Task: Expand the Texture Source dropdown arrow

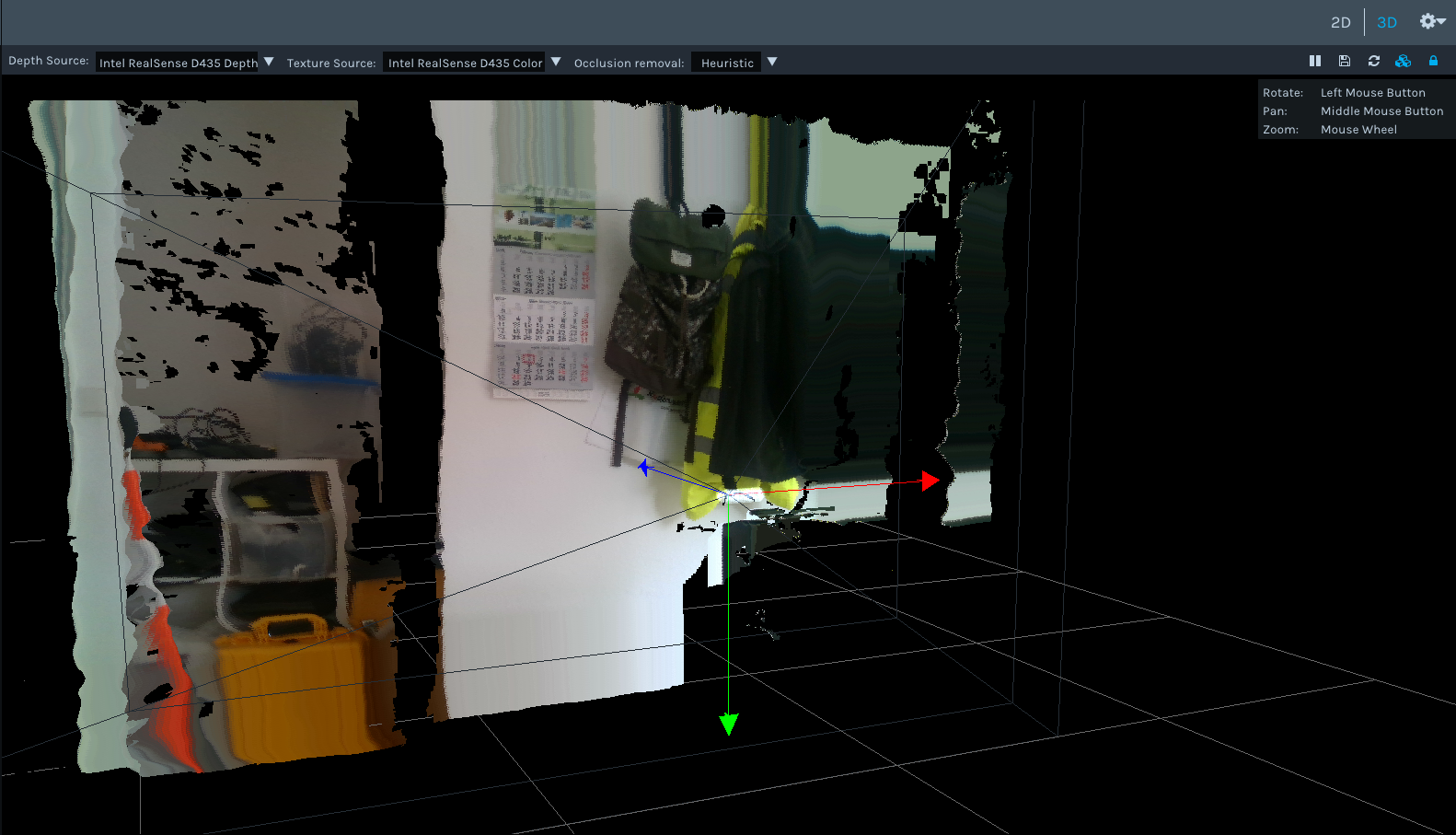Action: [x=556, y=62]
